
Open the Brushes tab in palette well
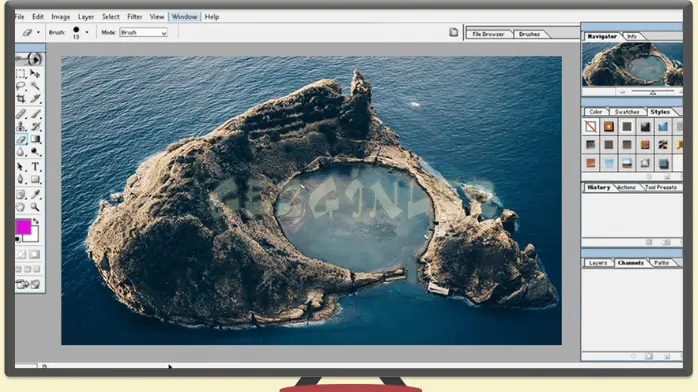529,34
